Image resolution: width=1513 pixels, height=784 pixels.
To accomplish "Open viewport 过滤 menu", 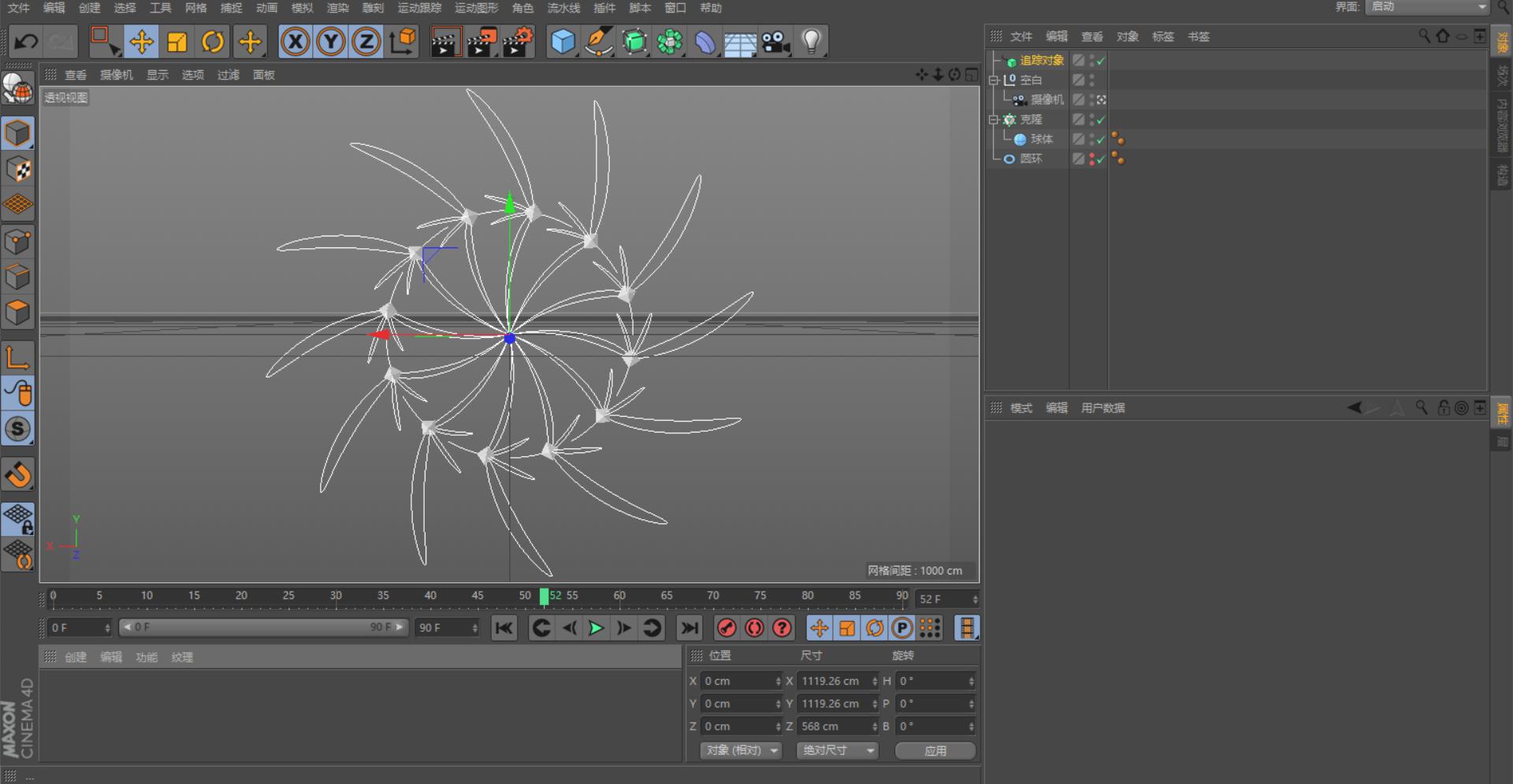I will pos(229,75).
